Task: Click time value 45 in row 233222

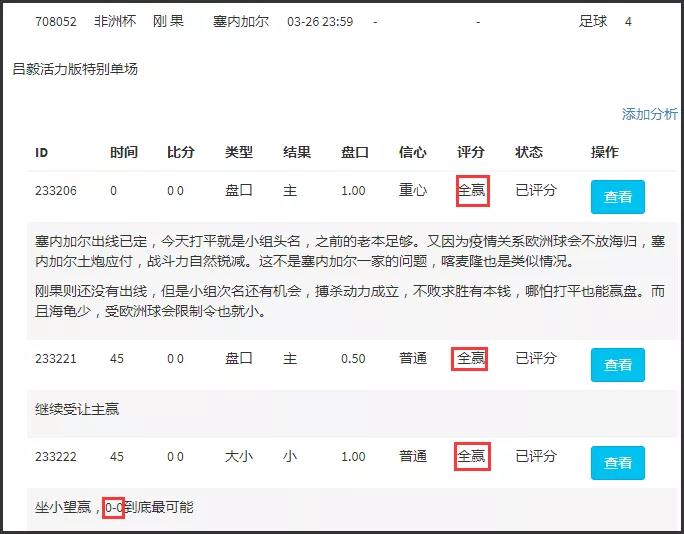Action: tap(117, 457)
